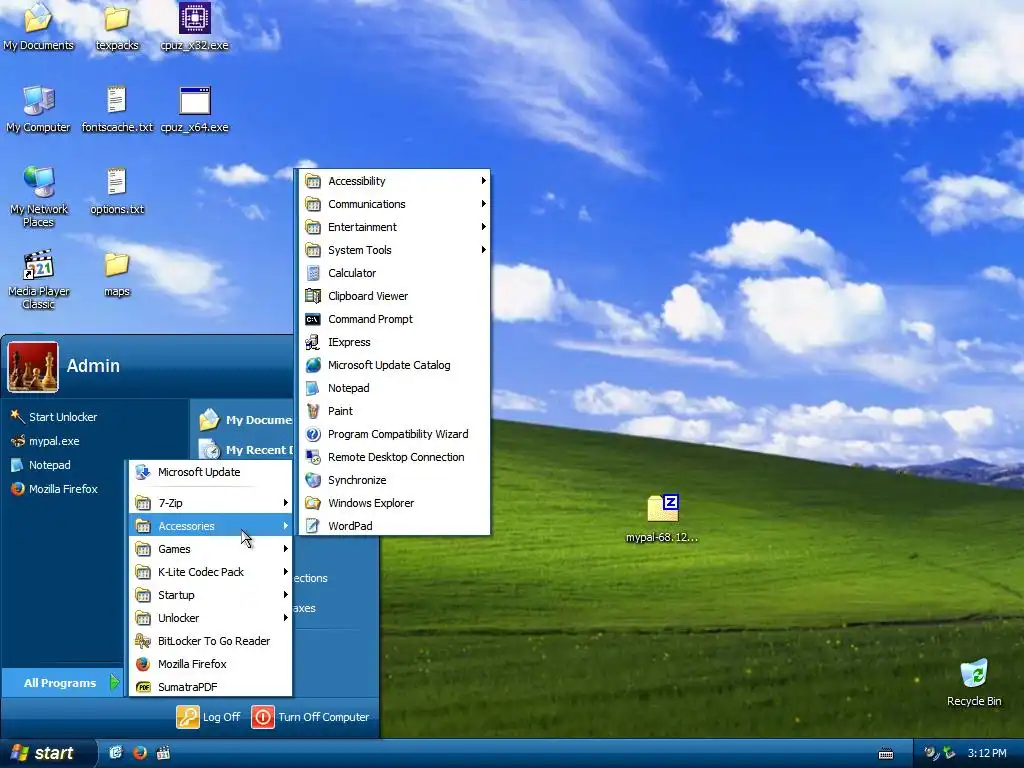Open My Documents desktop icon
This screenshot has height=768, width=1024.
38,26
